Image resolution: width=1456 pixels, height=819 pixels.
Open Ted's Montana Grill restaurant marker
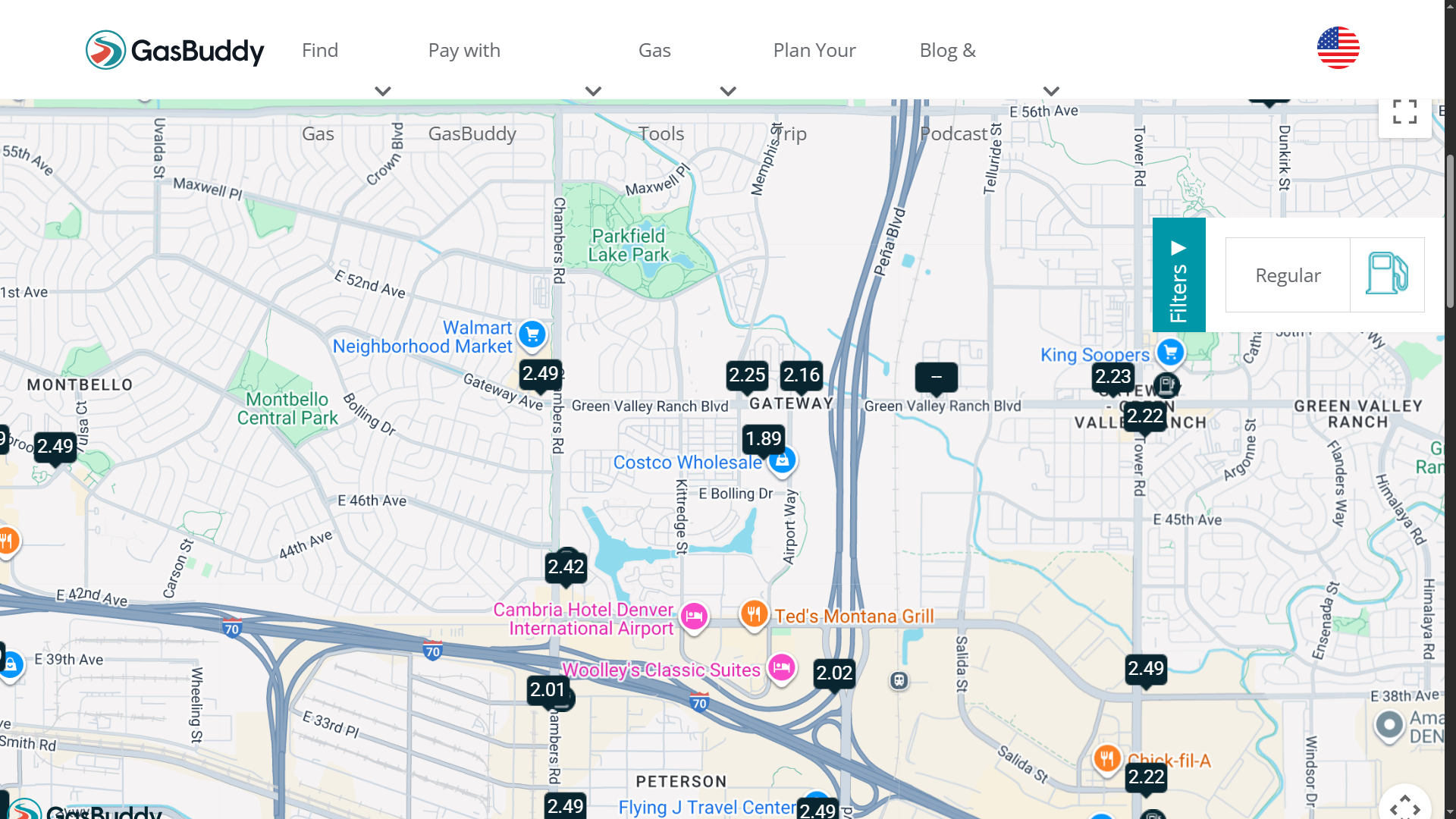tap(754, 614)
